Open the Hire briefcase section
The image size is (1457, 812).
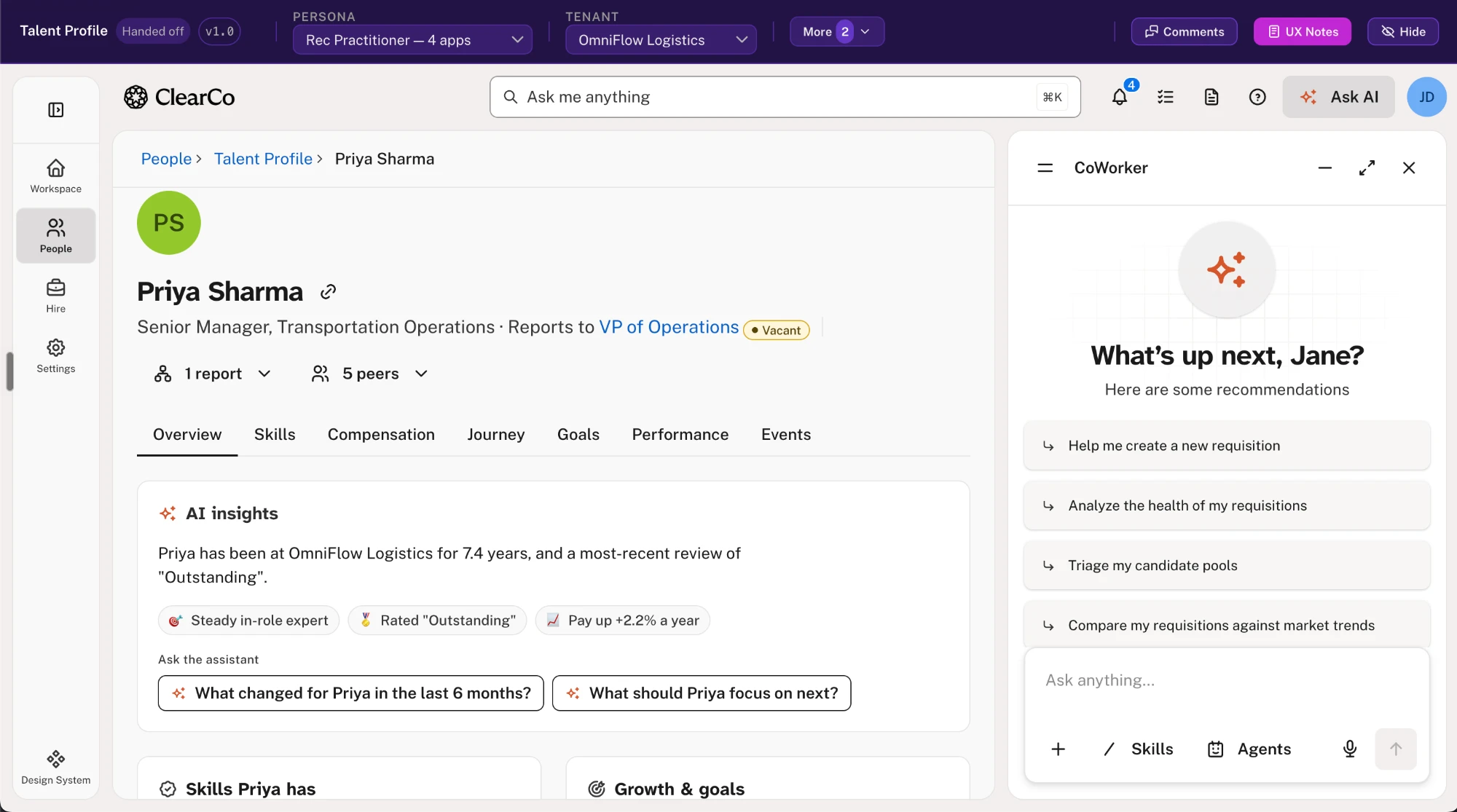[56, 296]
